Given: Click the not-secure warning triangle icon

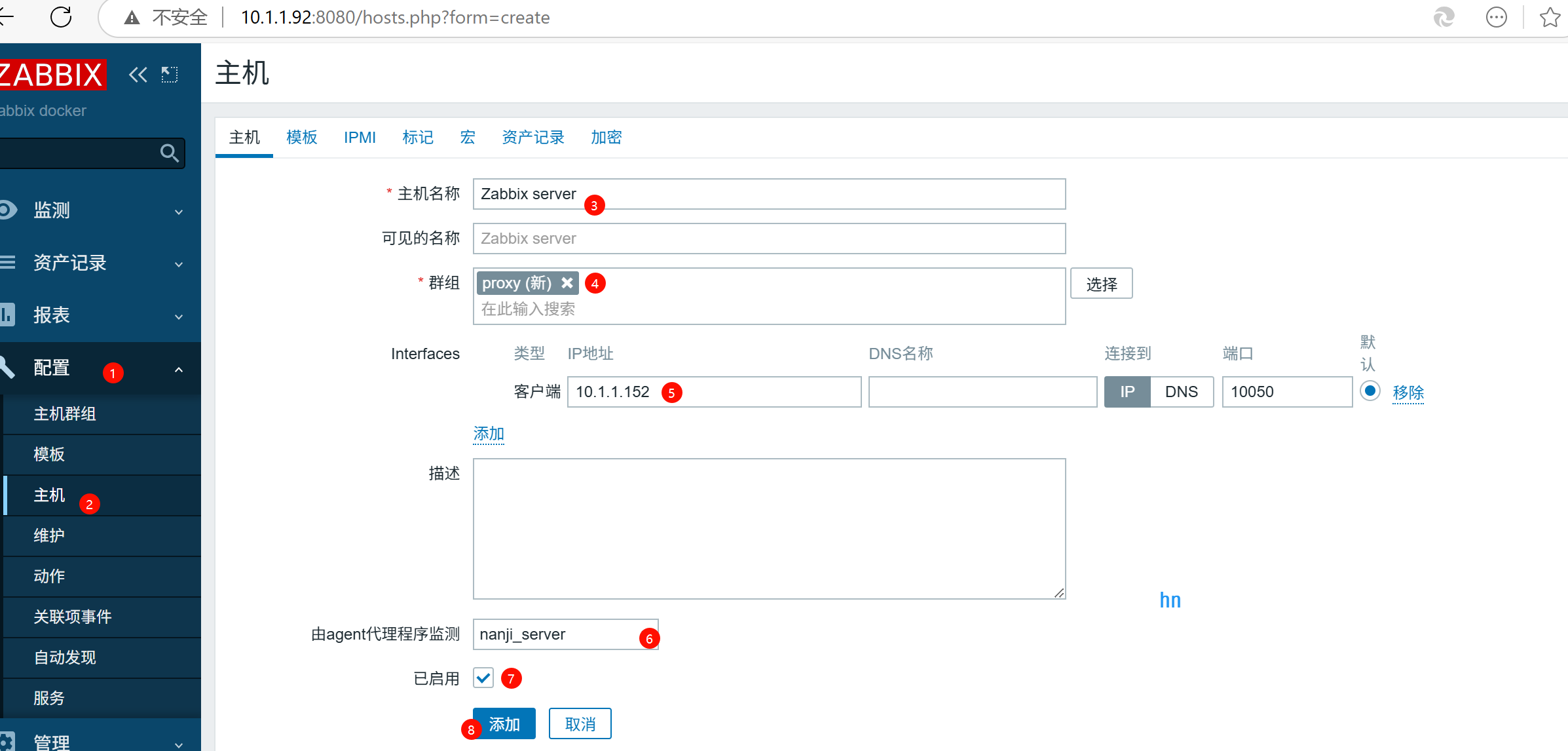Looking at the screenshot, I should point(132,18).
